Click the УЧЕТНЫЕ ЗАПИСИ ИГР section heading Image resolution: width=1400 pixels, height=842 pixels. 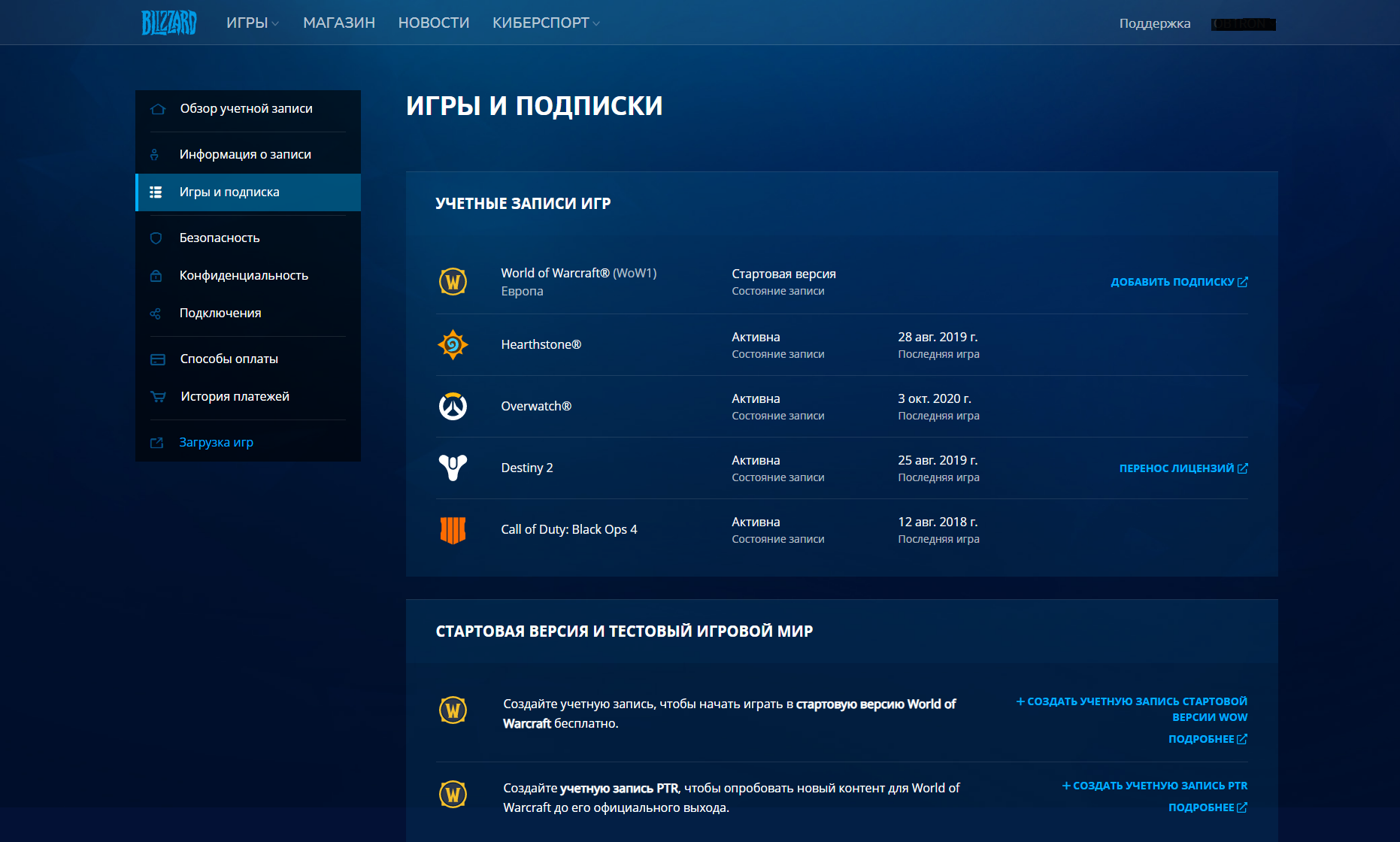pyautogui.click(x=523, y=204)
